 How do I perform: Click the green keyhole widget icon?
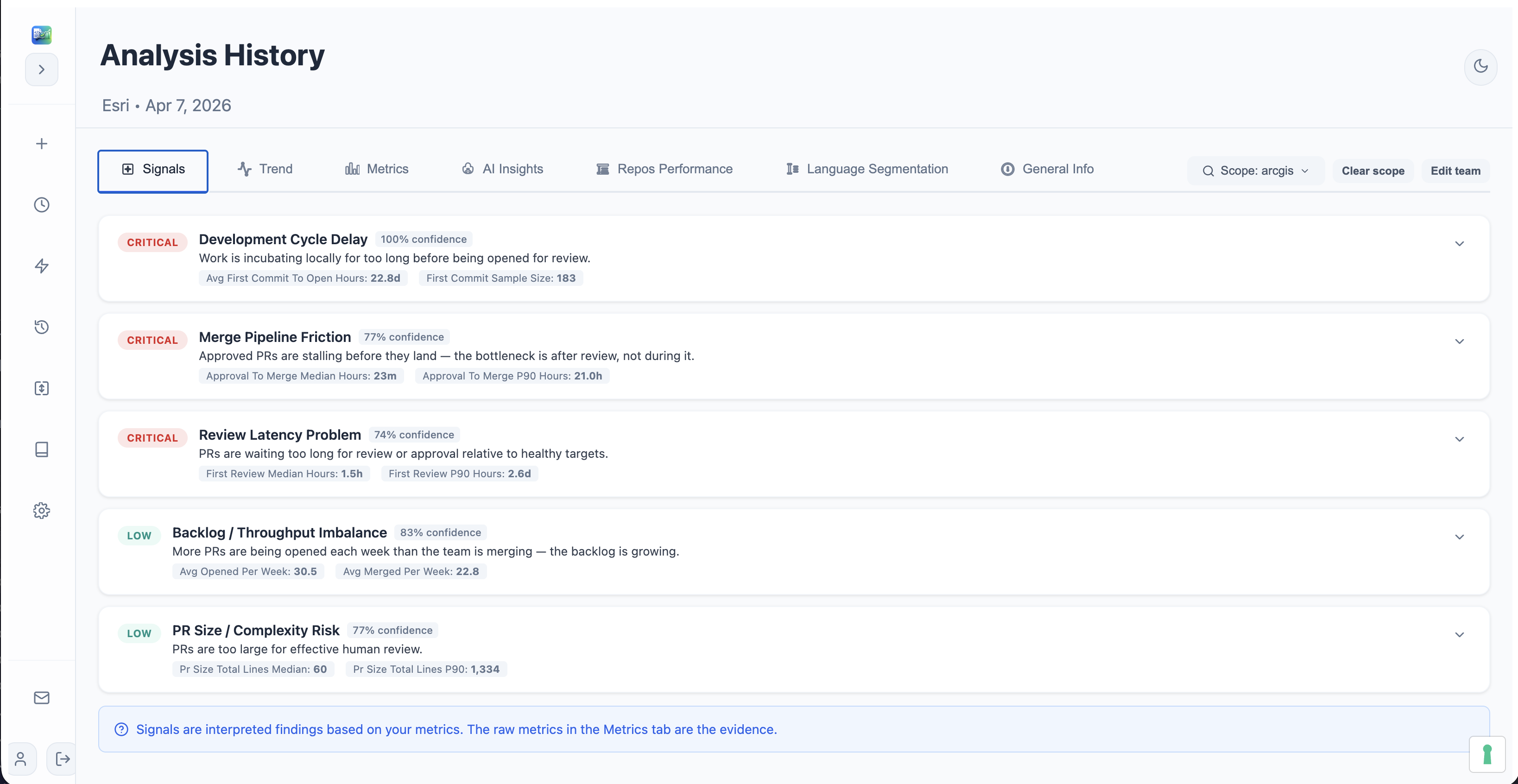click(x=1487, y=754)
